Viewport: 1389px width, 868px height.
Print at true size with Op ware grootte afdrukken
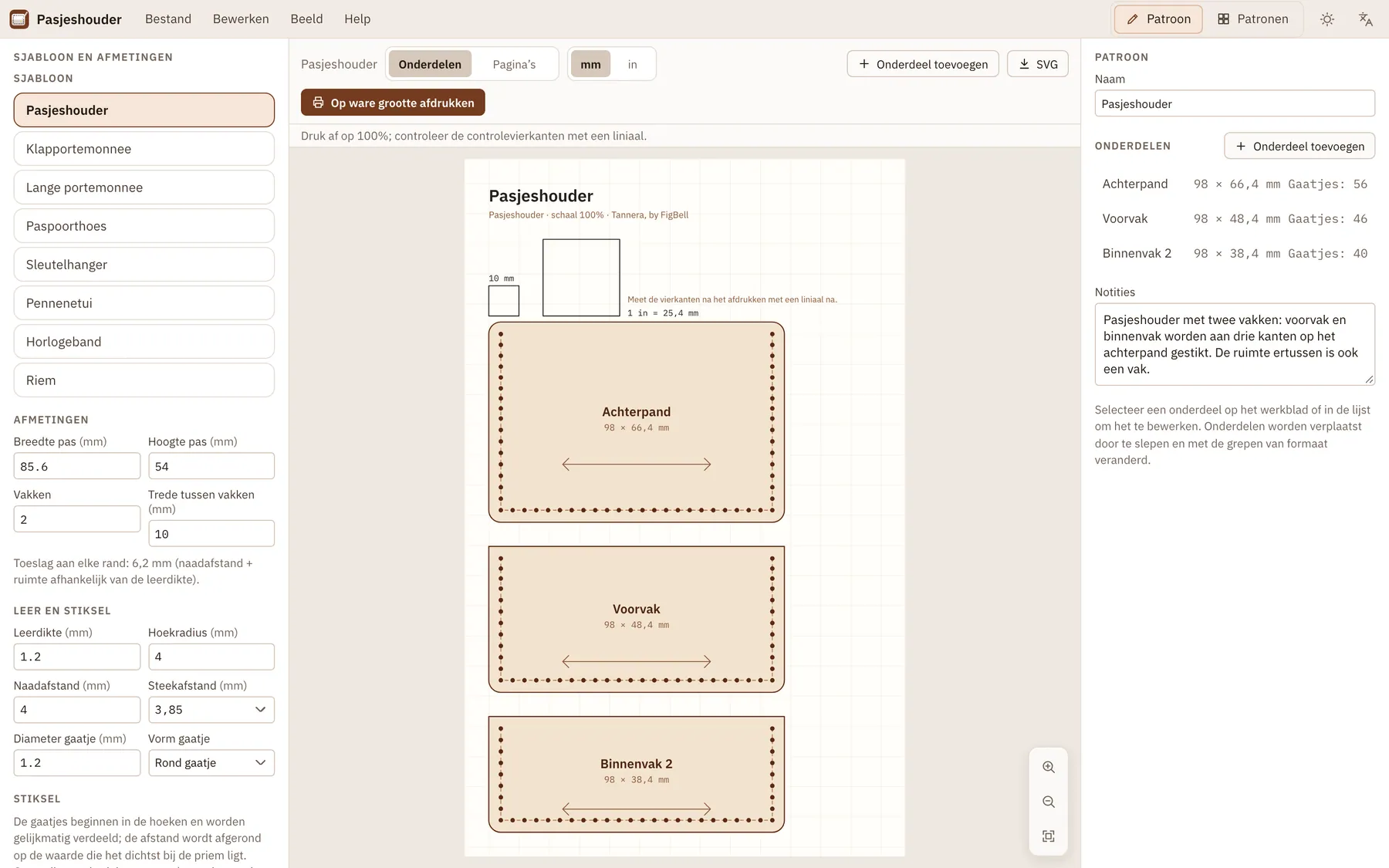click(393, 103)
